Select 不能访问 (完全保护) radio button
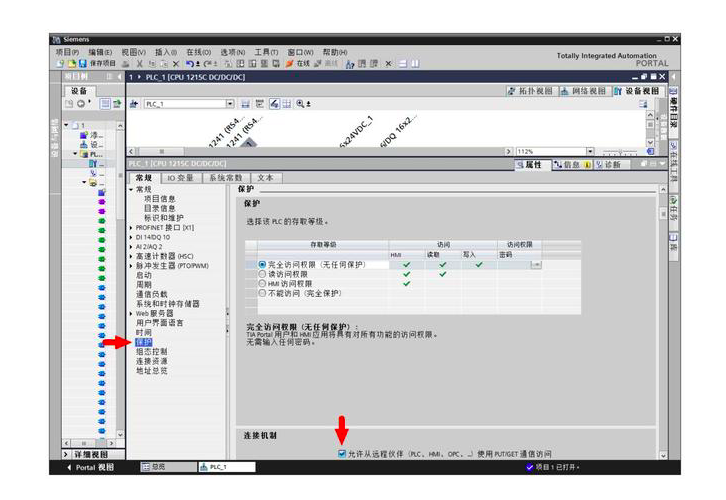This screenshot has height=500, width=726. pos(262,293)
